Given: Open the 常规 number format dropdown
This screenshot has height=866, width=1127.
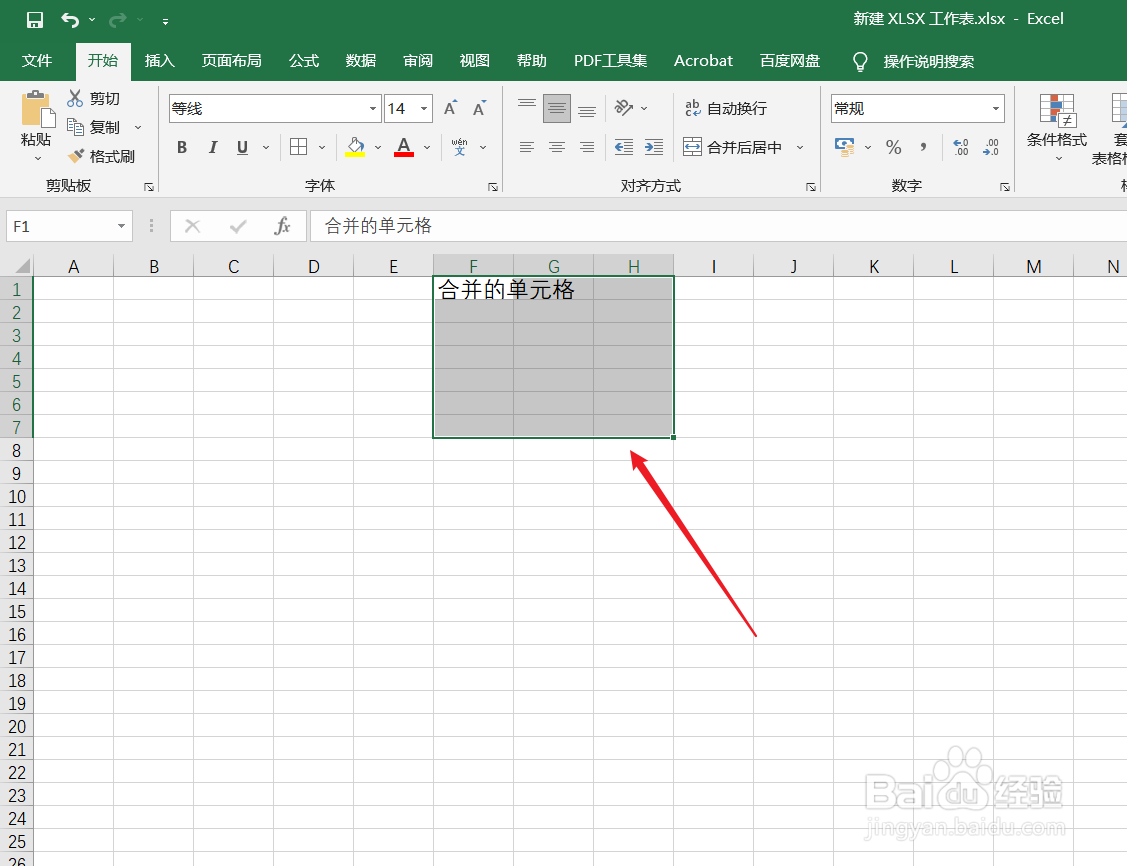Looking at the screenshot, I should point(995,109).
